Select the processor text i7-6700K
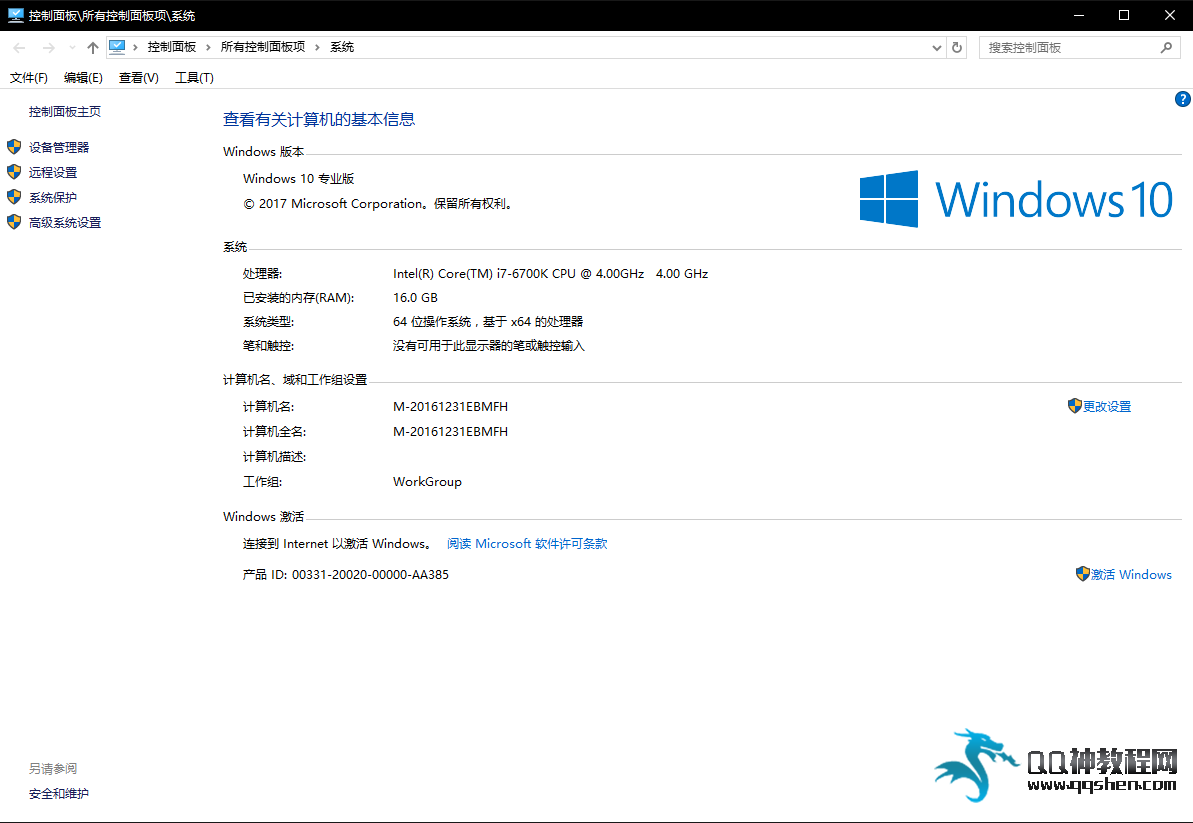1193x823 pixels. click(551, 274)
